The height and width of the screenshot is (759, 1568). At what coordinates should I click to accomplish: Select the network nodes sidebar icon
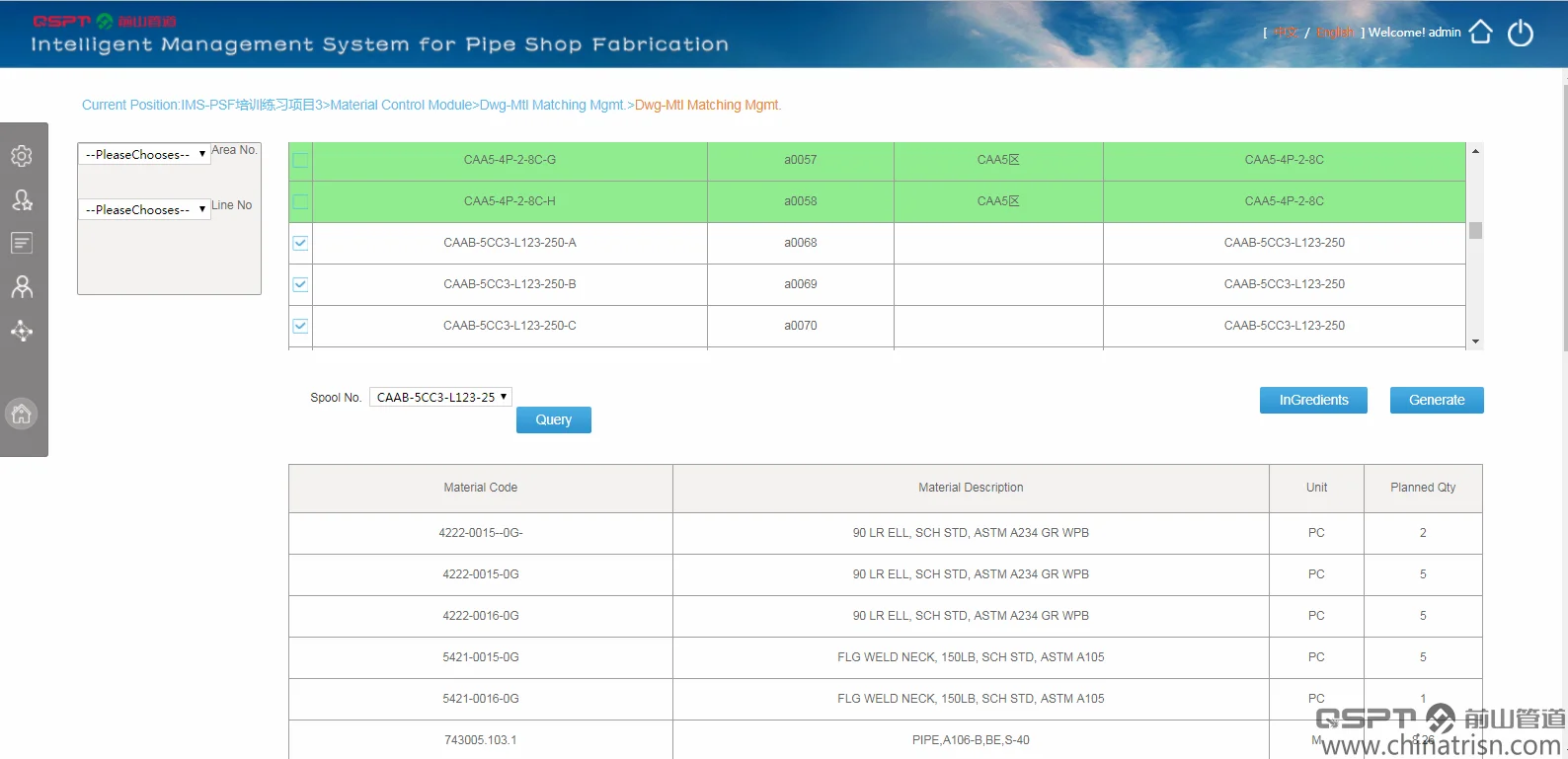pos(22,332)
